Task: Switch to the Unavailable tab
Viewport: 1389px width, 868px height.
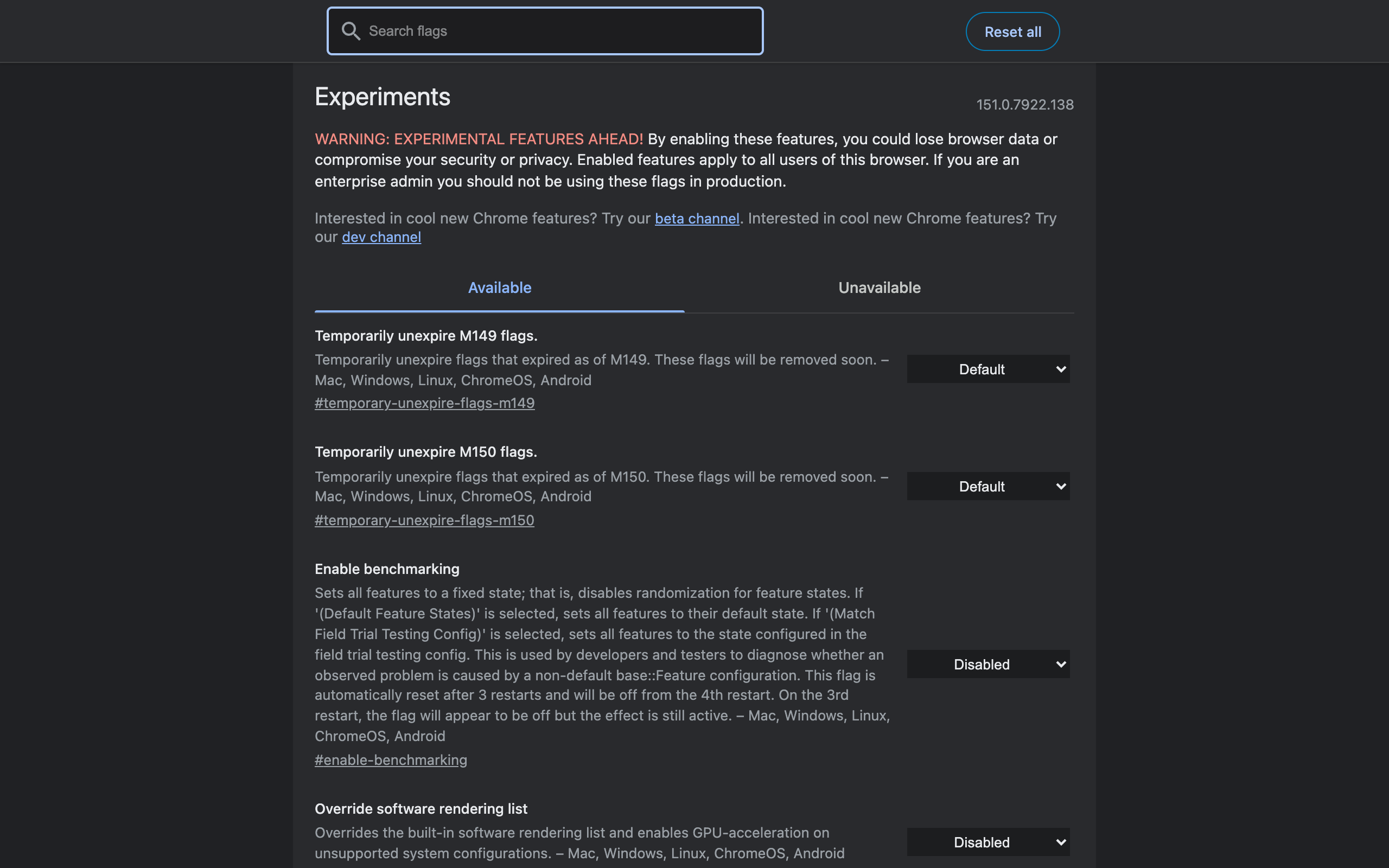Action: coord(880,288)
